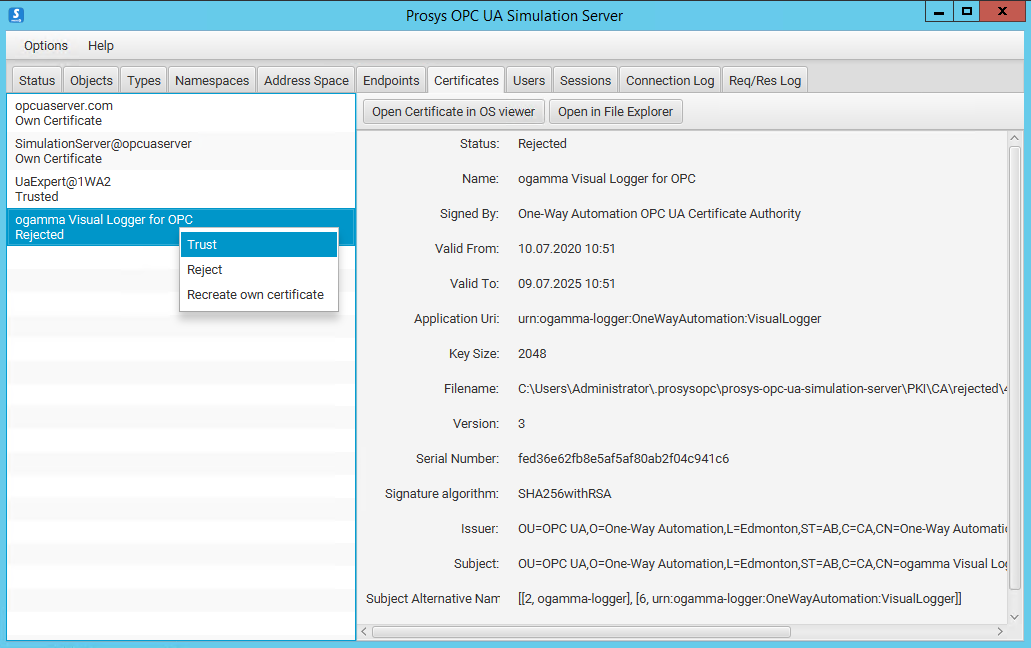The height and width of the screenshot is (648, 1031).
Task: Select the UaExpert@1WA2 trusted certificate
Action: point(181,189)
